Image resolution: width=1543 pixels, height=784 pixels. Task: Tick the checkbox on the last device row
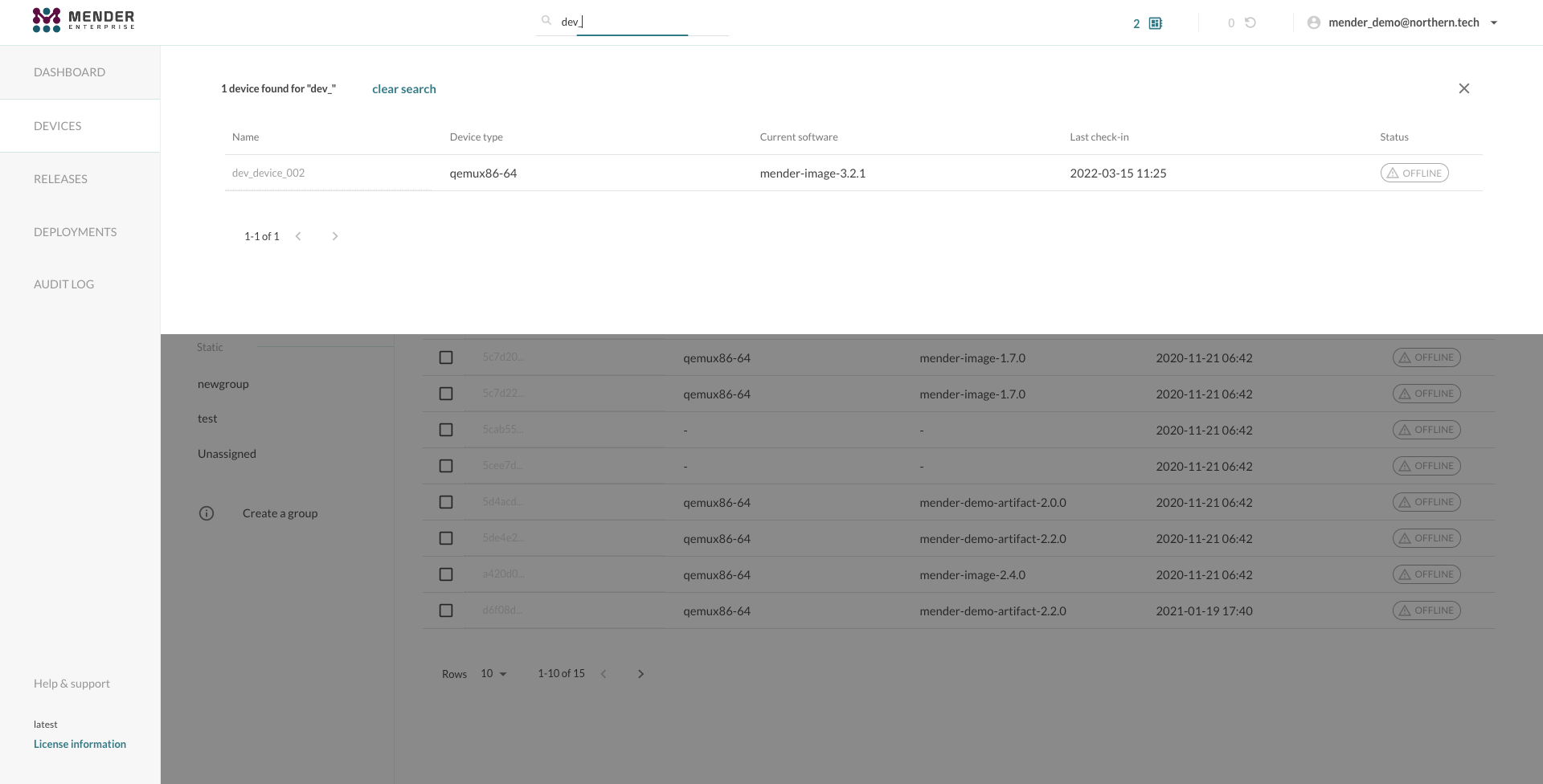tap(446, 610)
